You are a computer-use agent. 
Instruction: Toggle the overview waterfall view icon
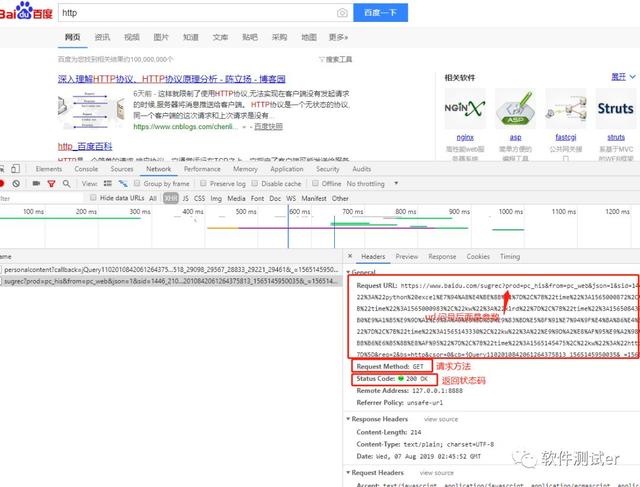[123, 184]
